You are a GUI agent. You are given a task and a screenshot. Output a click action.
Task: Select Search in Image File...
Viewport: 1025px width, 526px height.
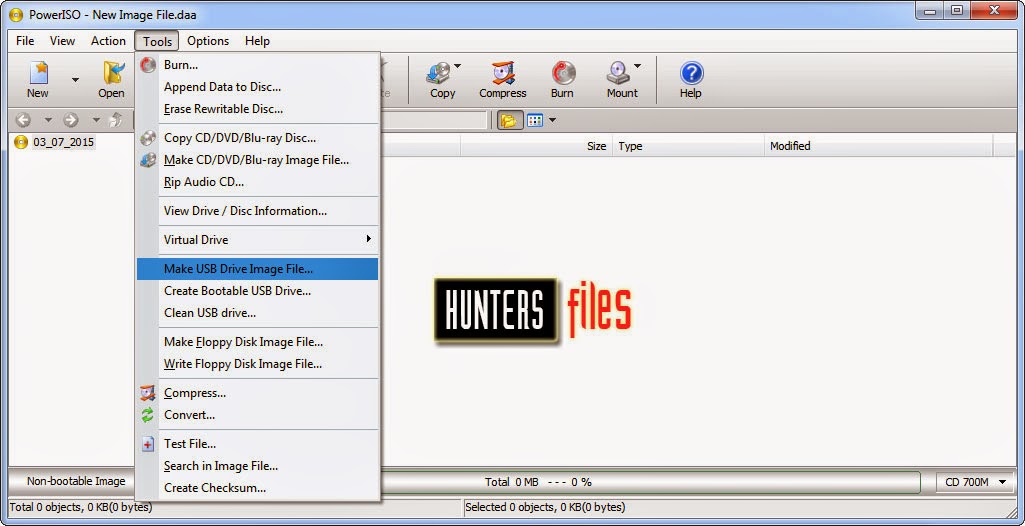coord(258,466)
